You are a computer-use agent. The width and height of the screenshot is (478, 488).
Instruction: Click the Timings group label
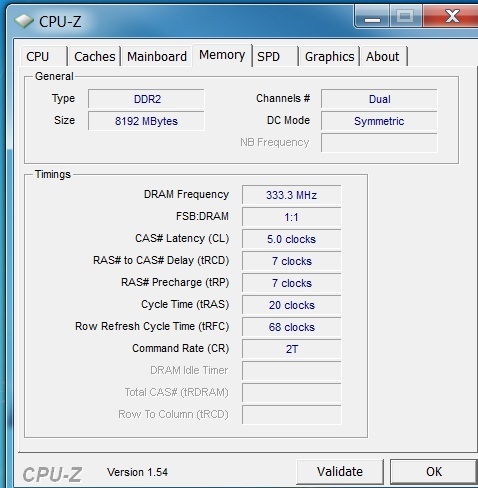[x=53, y=174]
